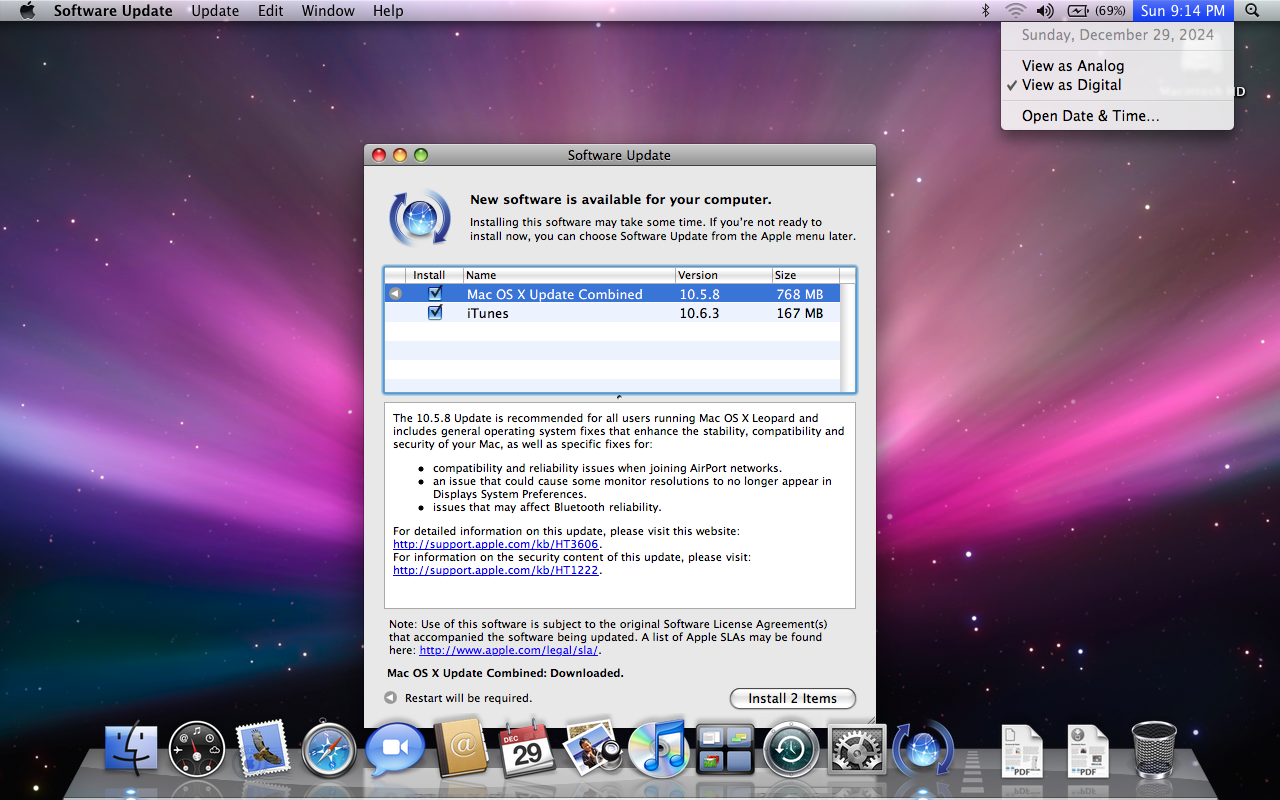Click version 10.5.8 cell
The height and width of the screenshot is (800, 1280).
700,294
